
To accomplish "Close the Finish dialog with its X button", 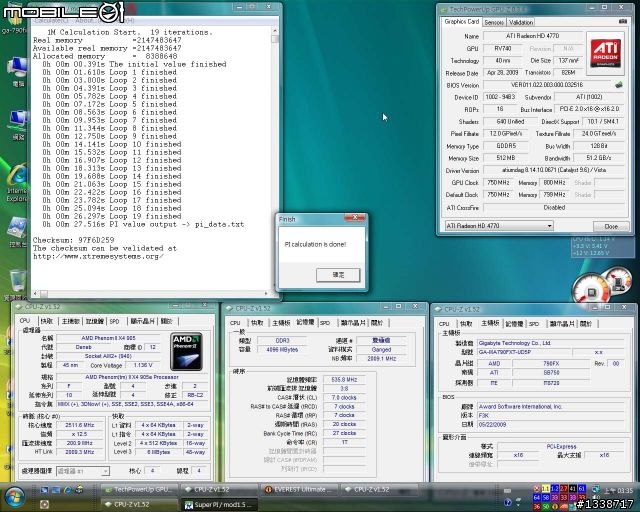I will (354, 218).
